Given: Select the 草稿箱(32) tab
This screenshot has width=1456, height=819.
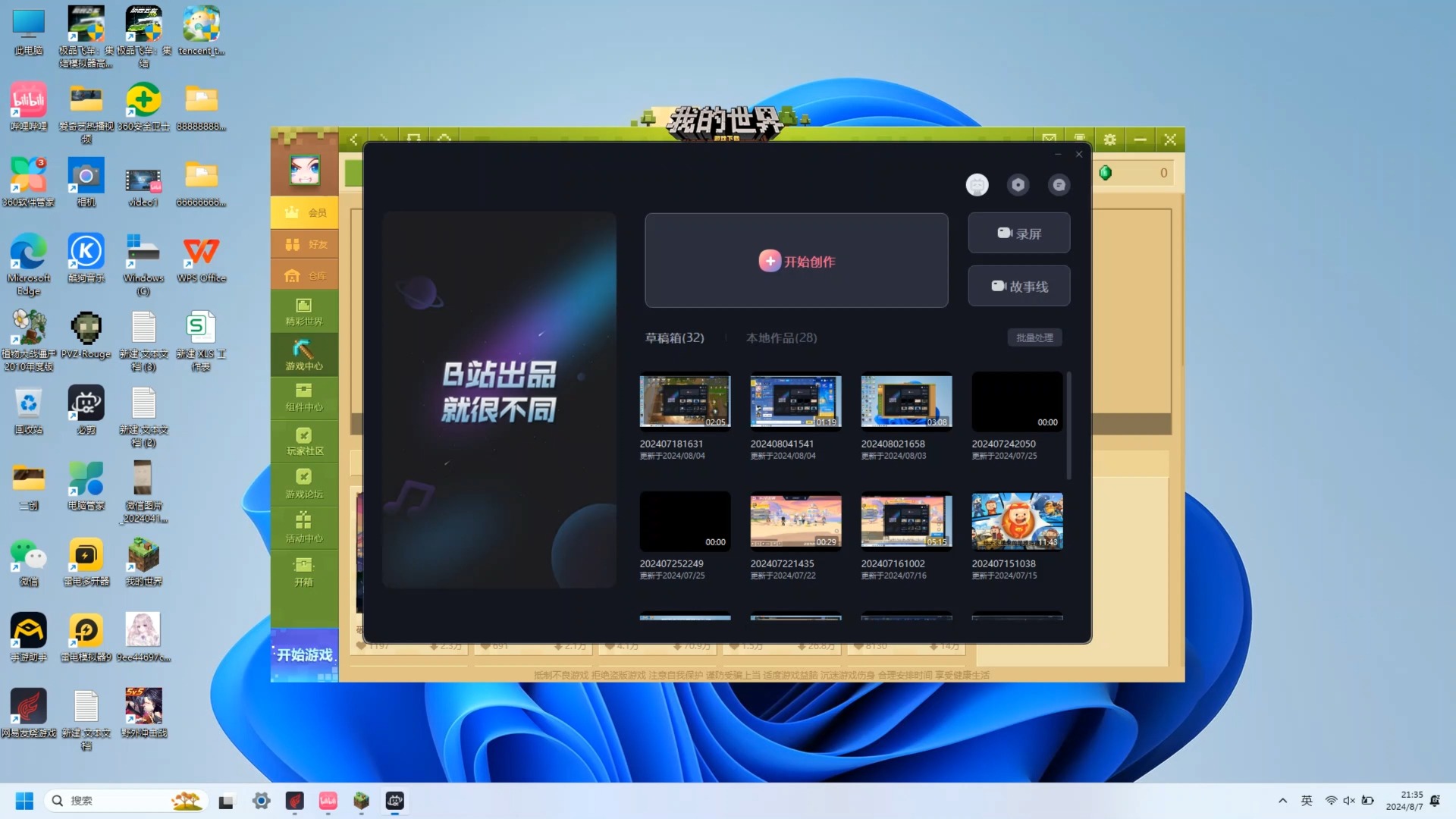Looking at the screenshot, I should [674, 337].
